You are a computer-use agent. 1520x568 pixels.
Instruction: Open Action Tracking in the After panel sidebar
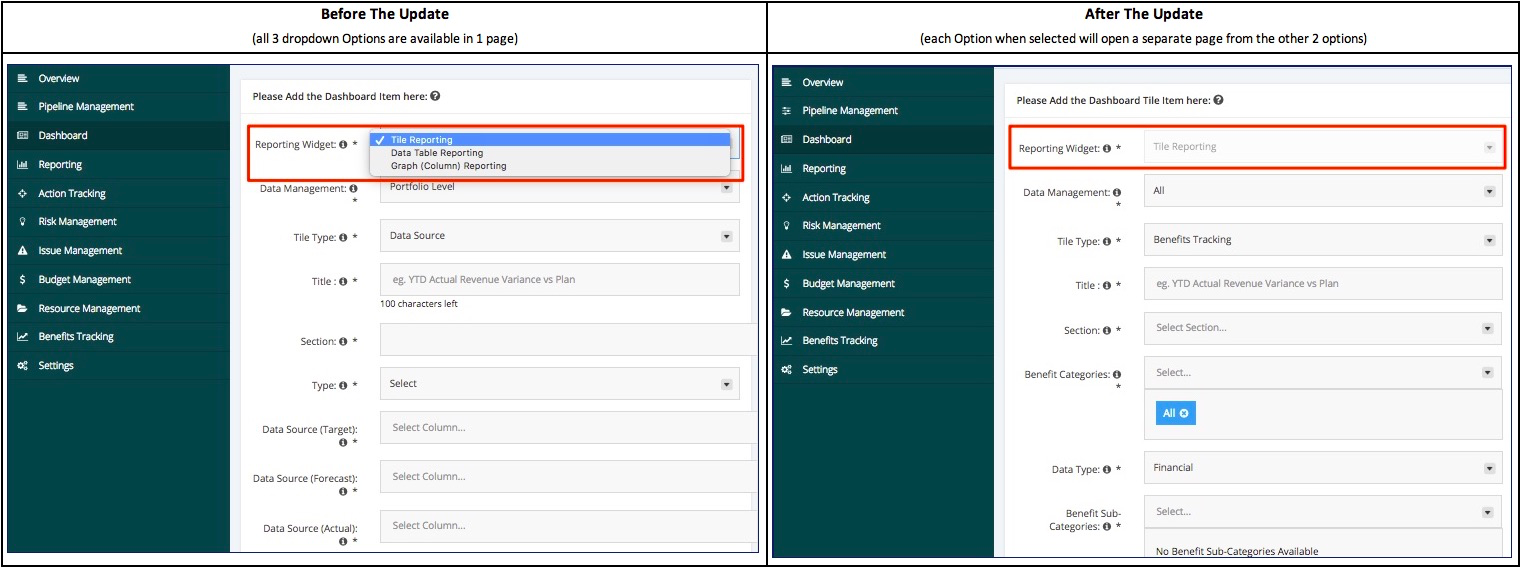pyautogui.click(x=882, y=197)
